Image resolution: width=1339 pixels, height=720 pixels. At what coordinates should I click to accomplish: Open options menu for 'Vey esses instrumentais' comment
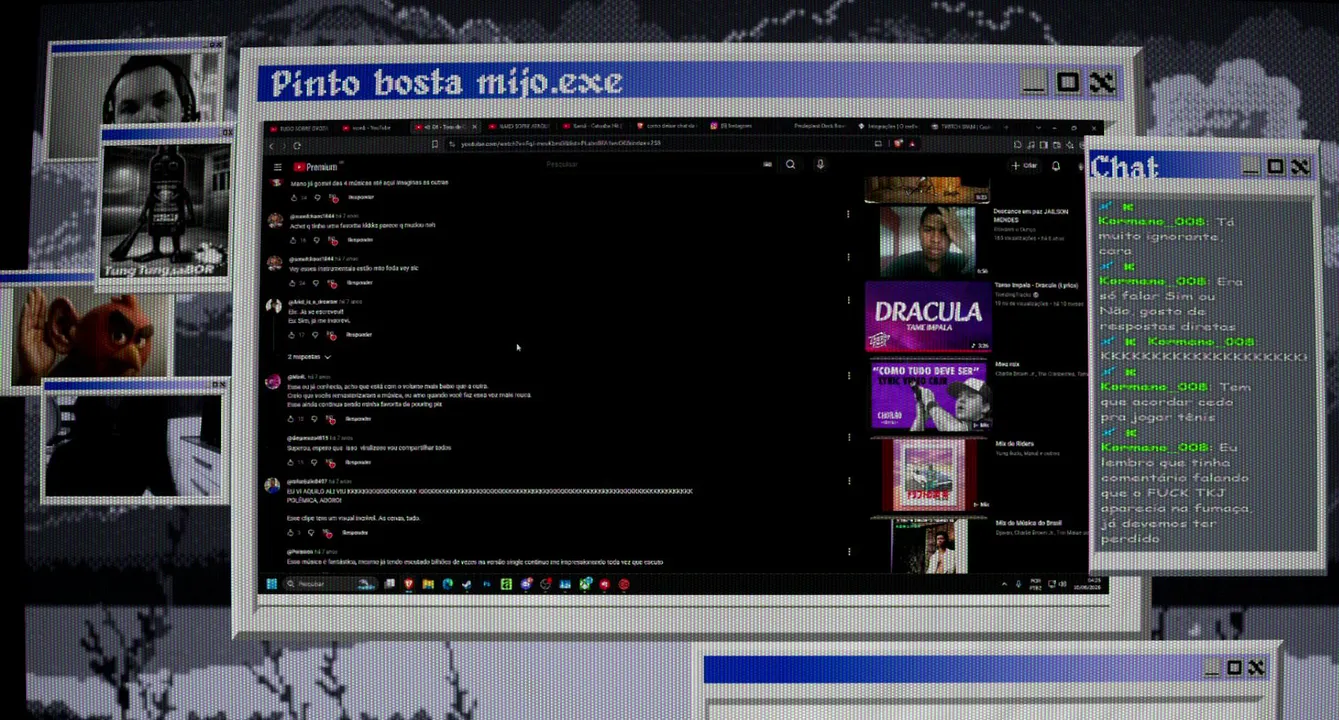(848, 257)
